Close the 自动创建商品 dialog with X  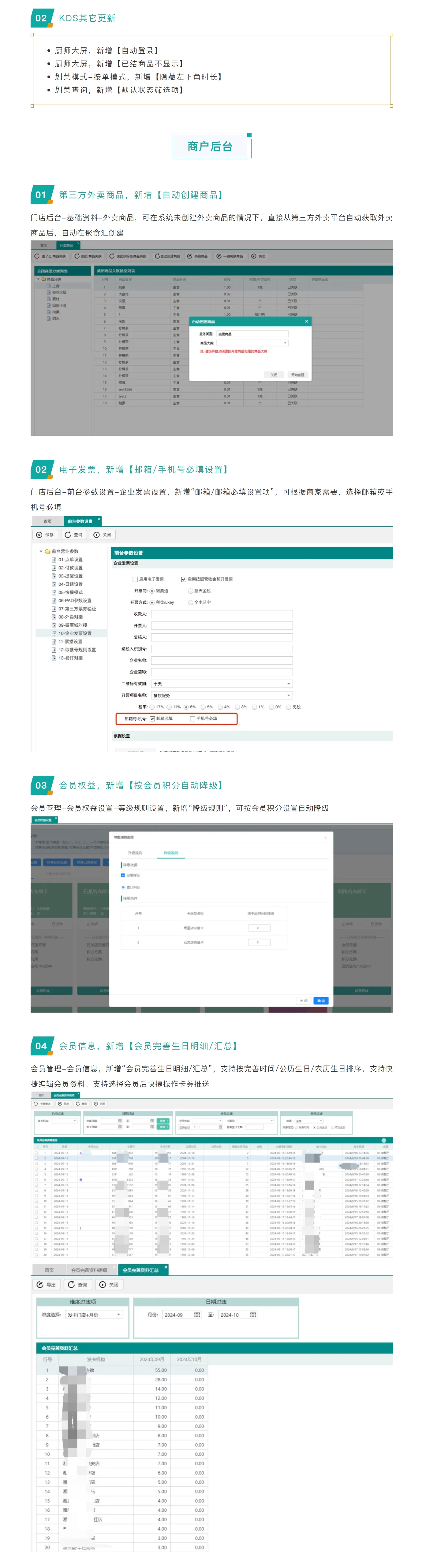306,321
